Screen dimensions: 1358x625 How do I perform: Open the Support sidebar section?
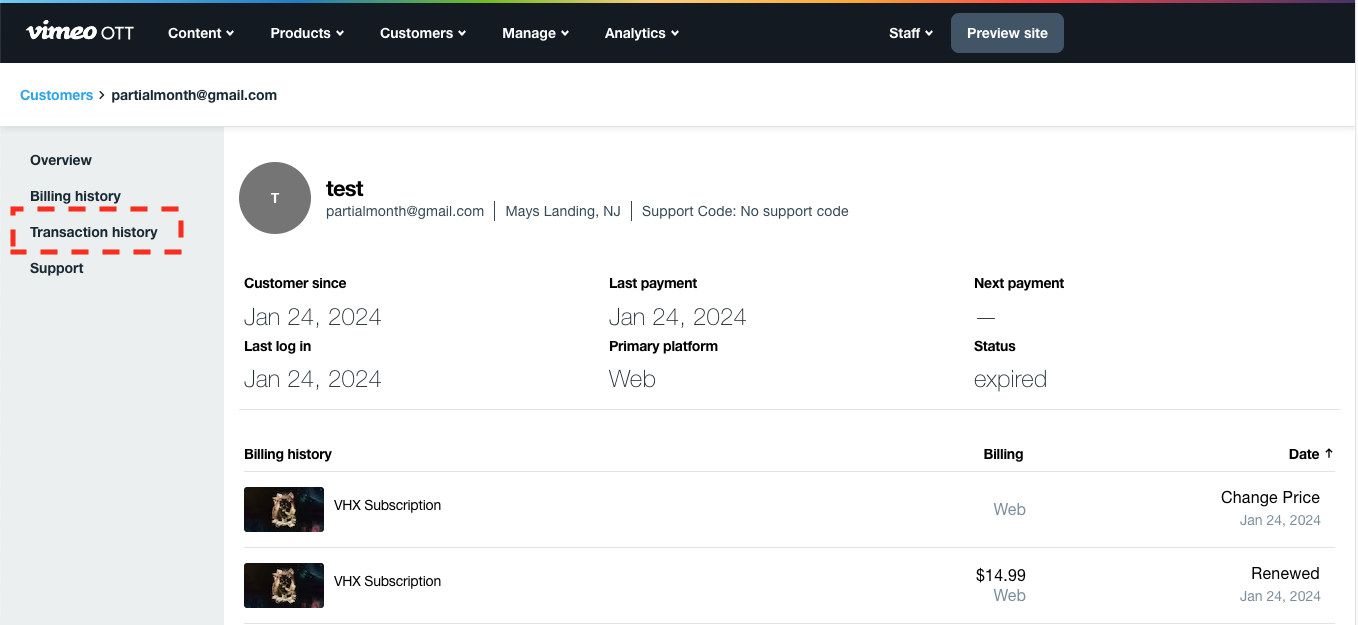pyautogui.click(x=57, y=268)
